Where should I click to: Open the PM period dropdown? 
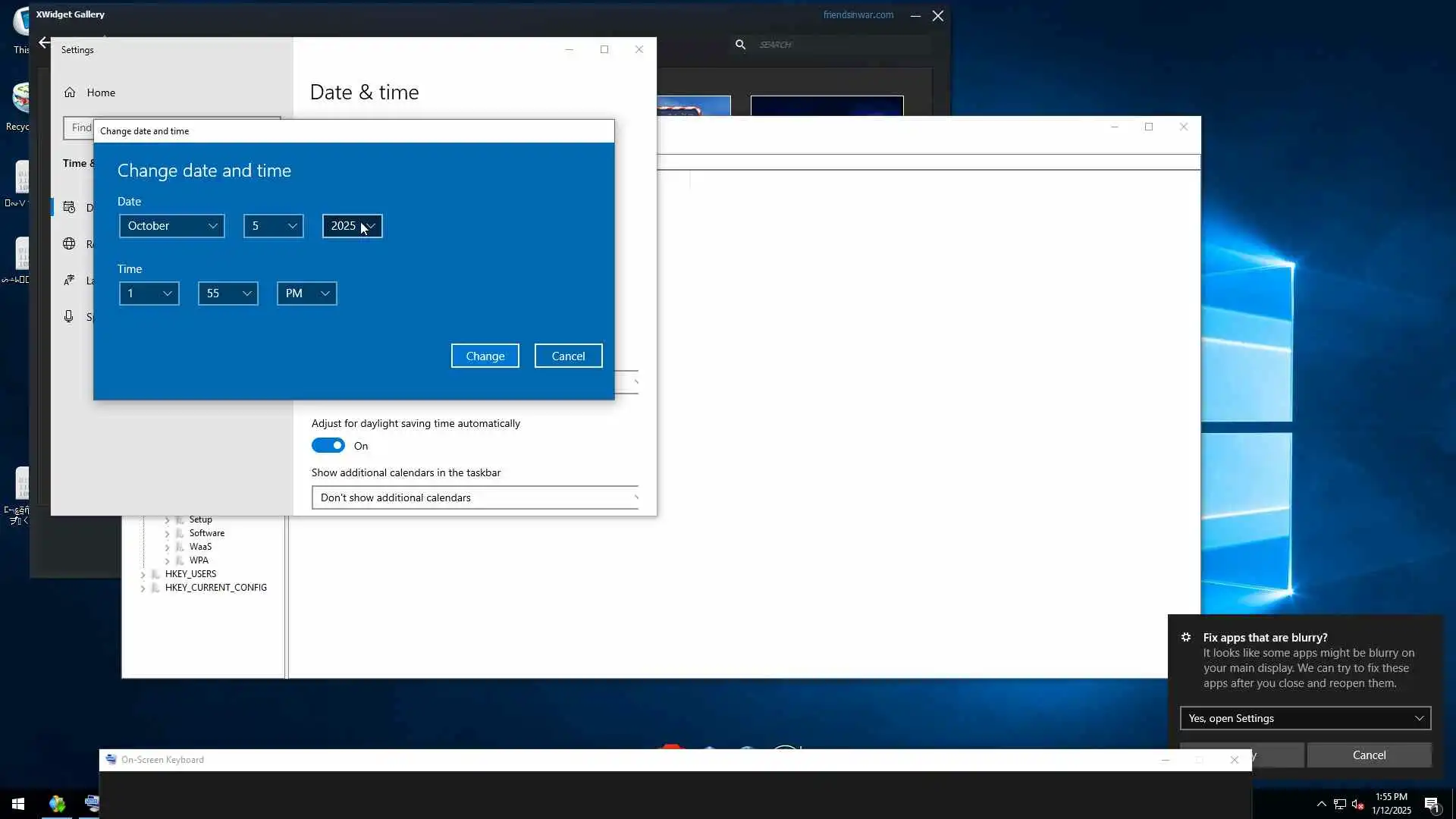click(307, 293)
